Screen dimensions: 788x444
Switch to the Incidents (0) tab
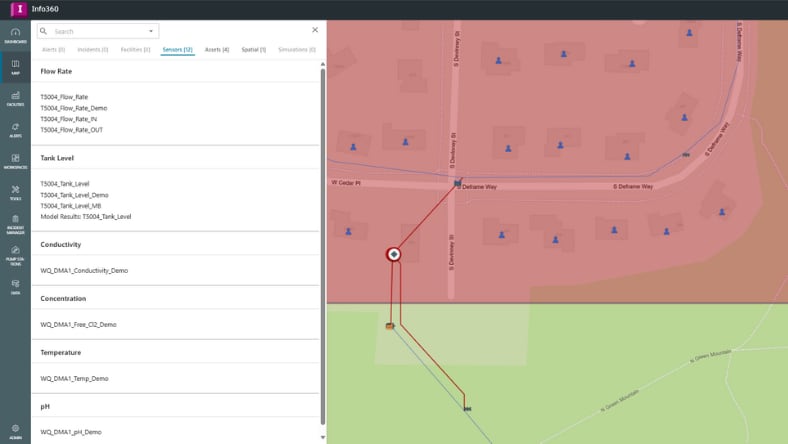(x=92, y=50)
